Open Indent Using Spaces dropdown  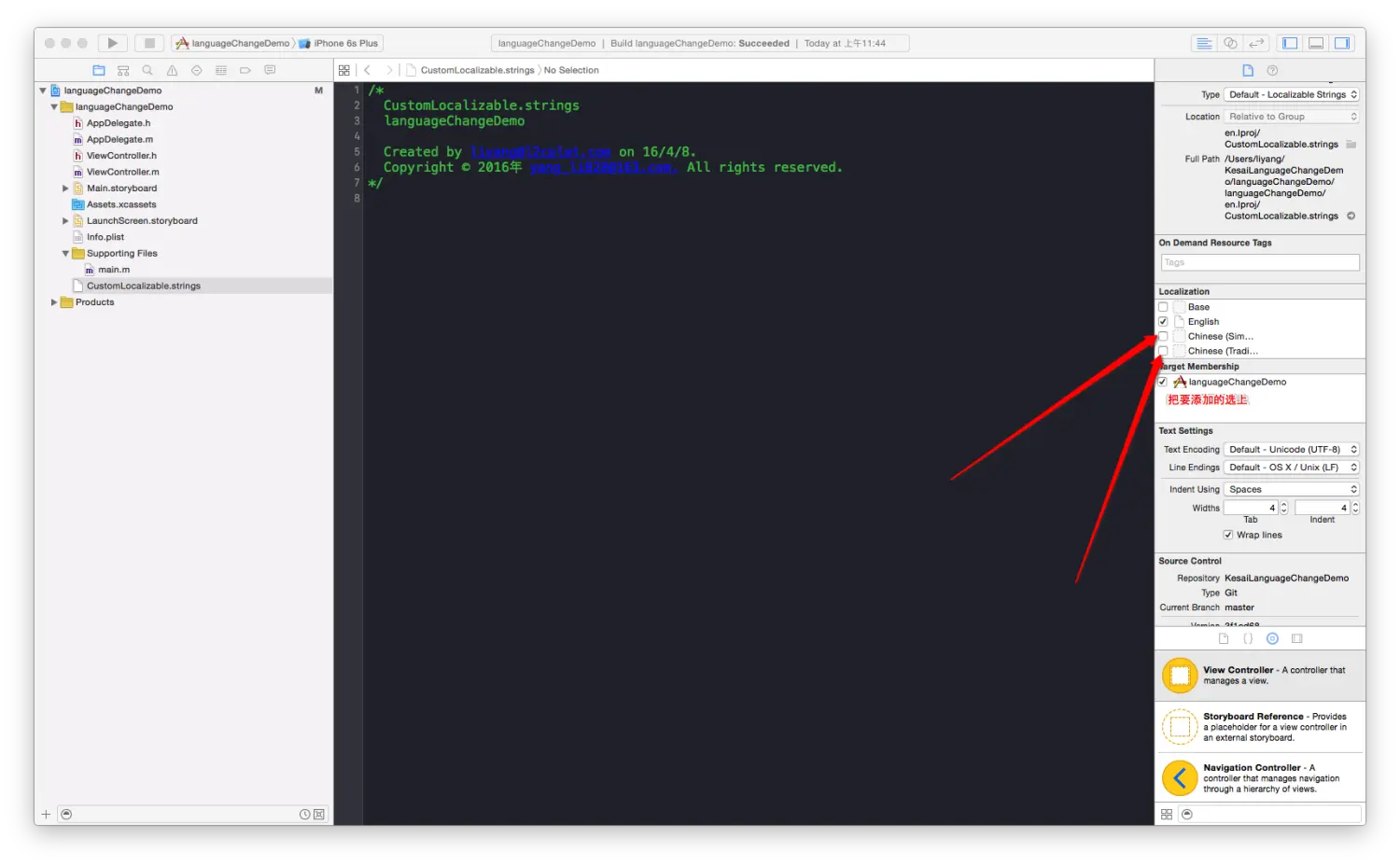click(x=1292, y=489)
